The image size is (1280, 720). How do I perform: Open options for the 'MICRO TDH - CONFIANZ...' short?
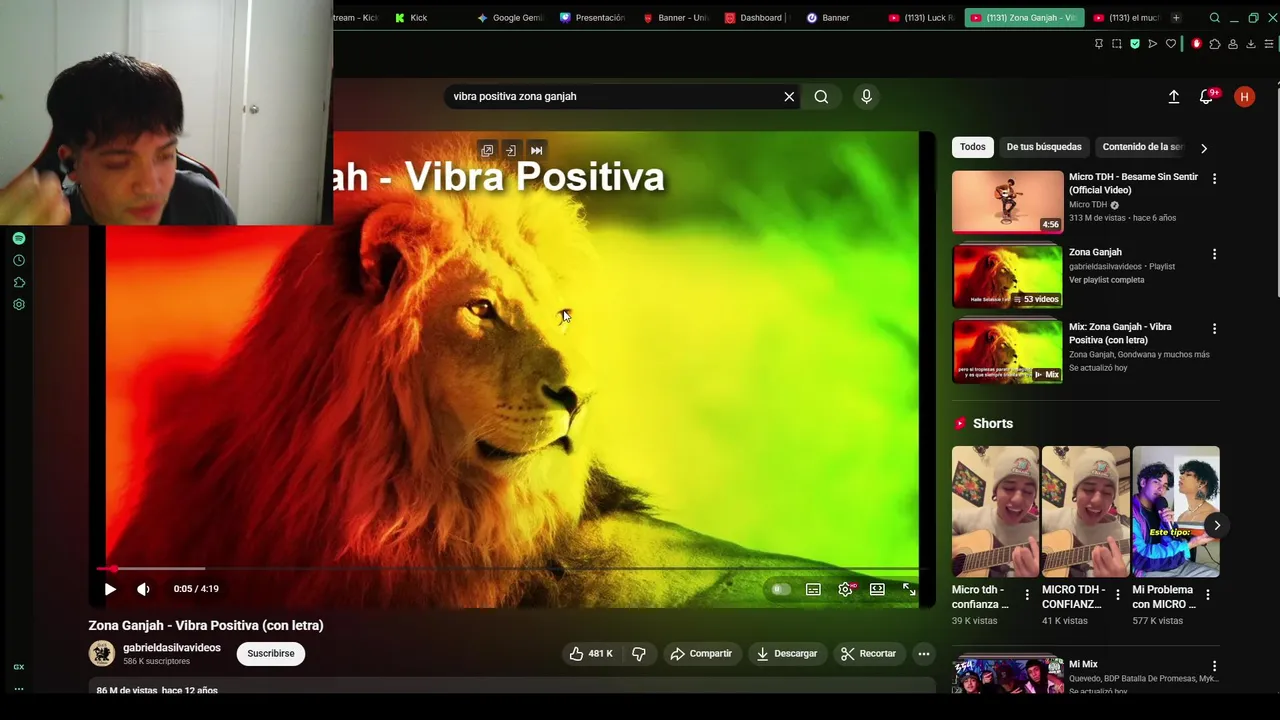pos(1117,595)
